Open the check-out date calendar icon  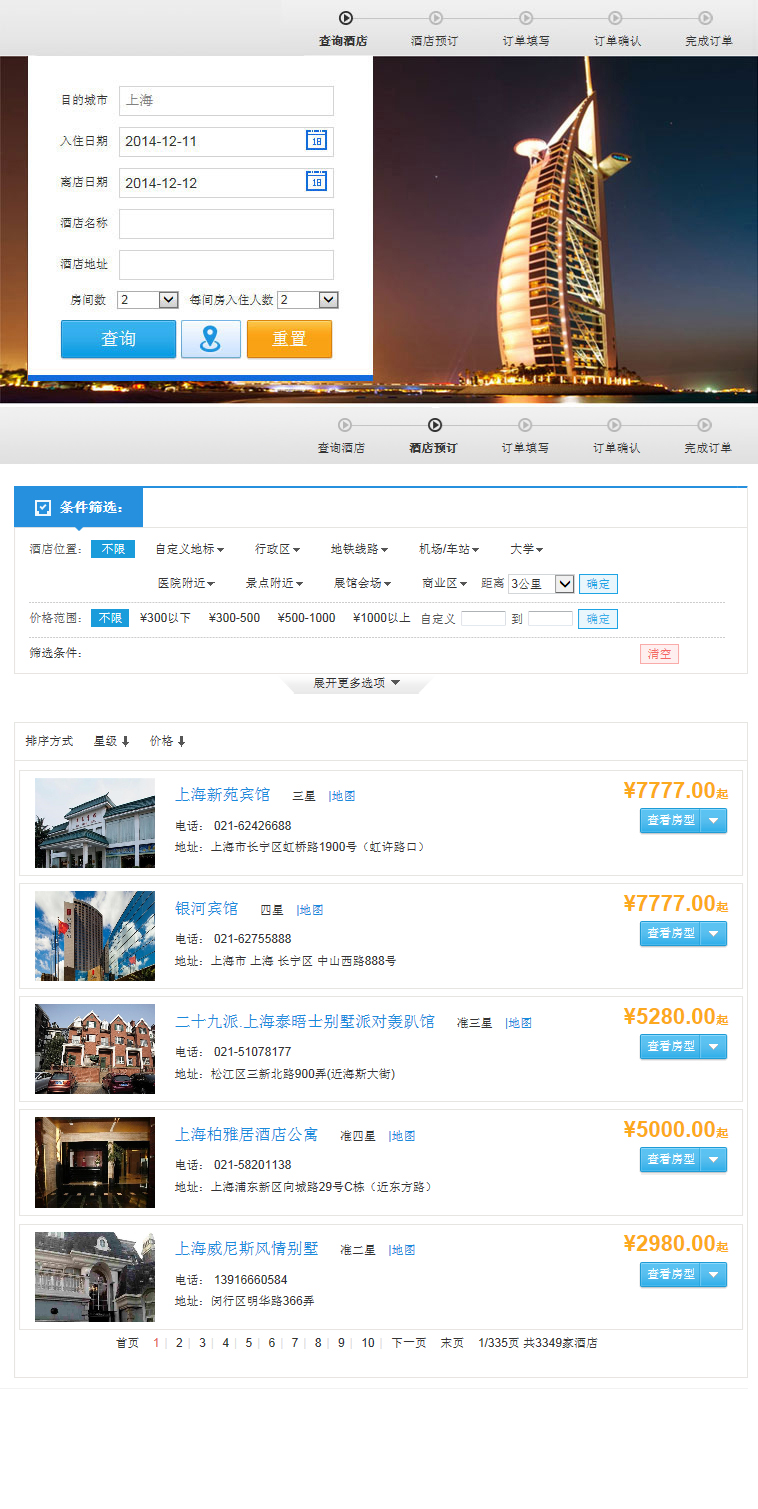click(x=316, y=182)
